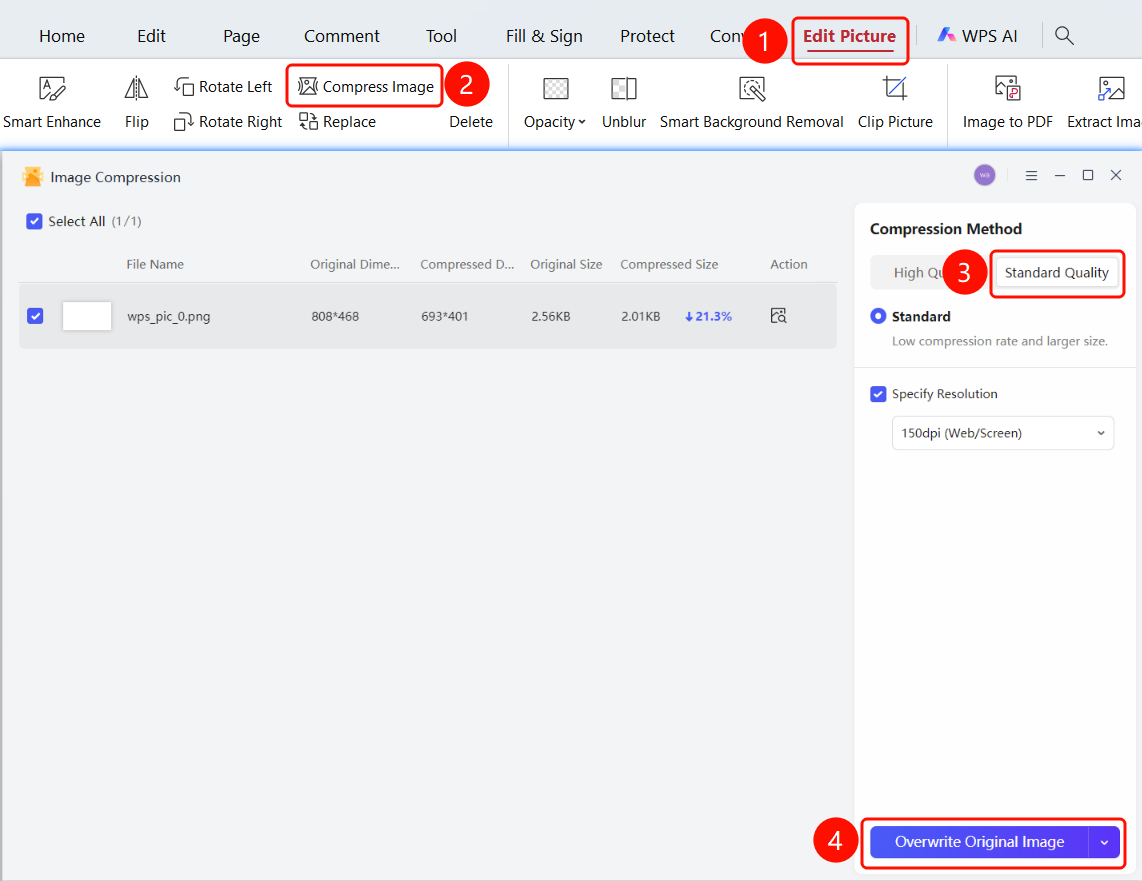The image size is (1142, 881).
Task: Click the Image to PDF icon
Action: [x=1008, y=88]
